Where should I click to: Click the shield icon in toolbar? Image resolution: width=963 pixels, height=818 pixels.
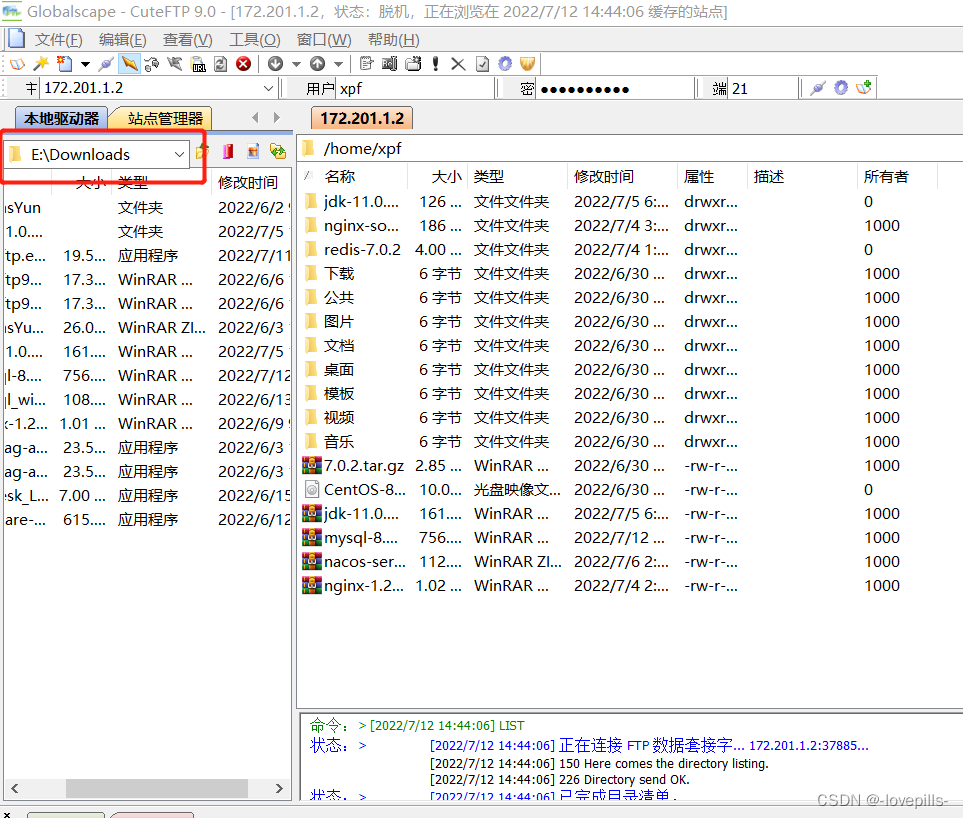pos(527,64)
